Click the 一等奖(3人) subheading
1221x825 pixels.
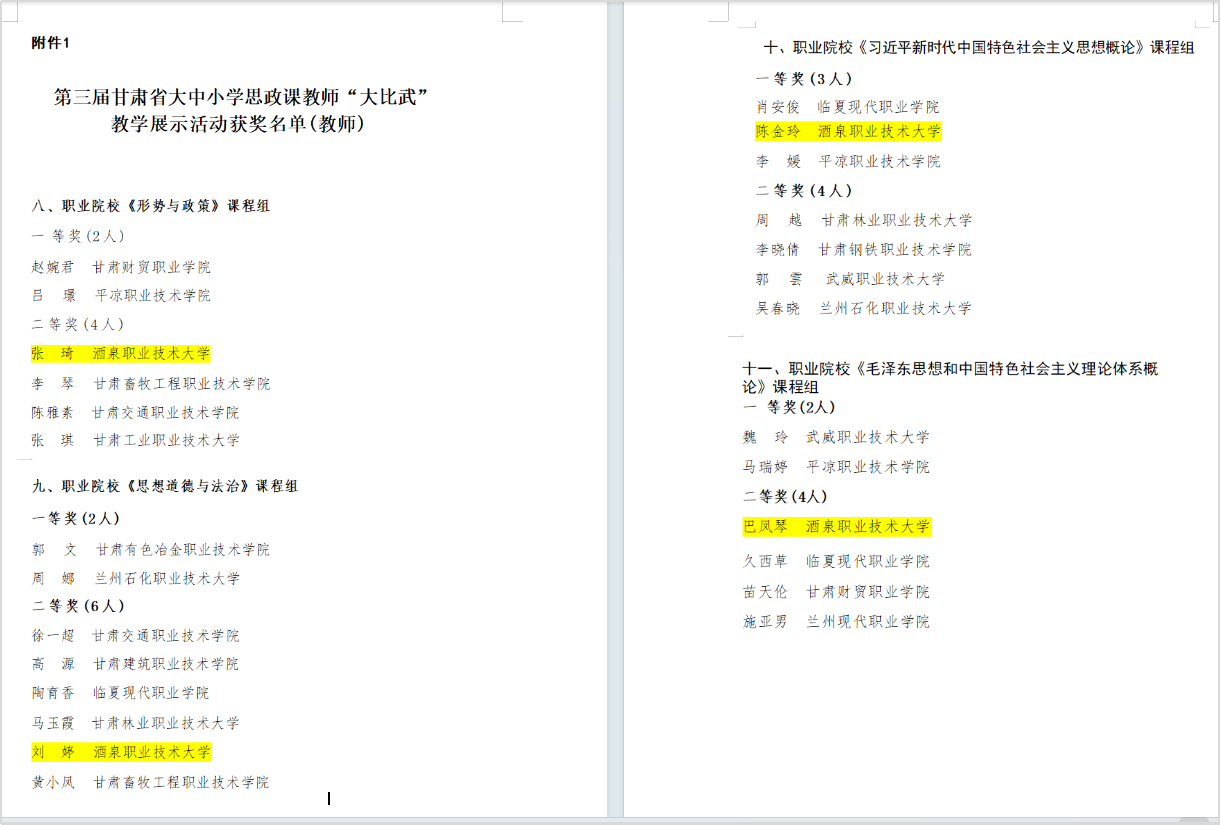click(x=804, y=79)
